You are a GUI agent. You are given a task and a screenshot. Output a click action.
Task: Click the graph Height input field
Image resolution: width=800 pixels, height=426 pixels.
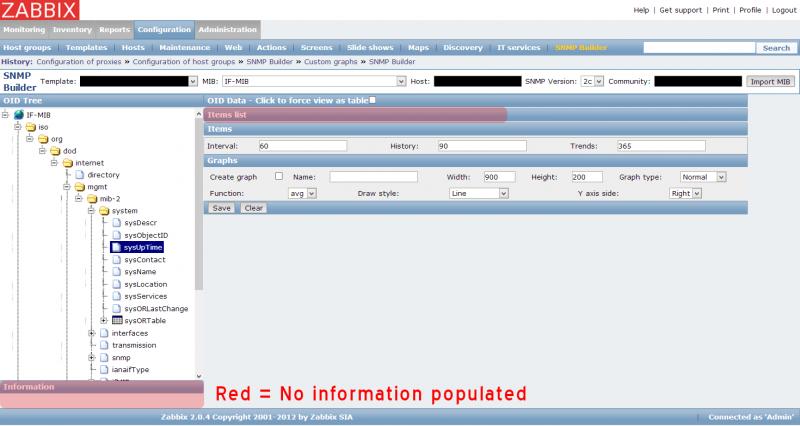click(587, 177)
